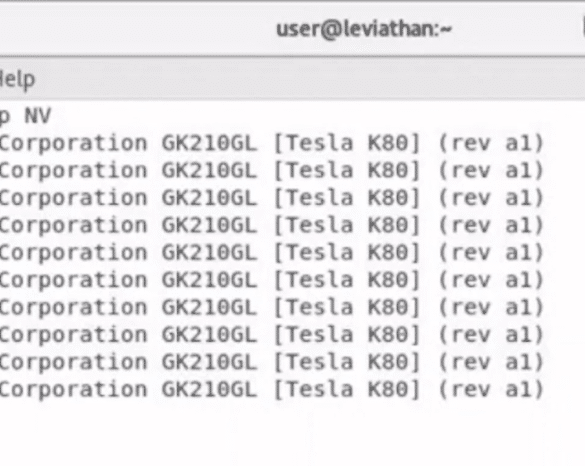Click the last Tesla K80 output line
This screenshot has width=585, height=466.
click(x=271, y=390)
